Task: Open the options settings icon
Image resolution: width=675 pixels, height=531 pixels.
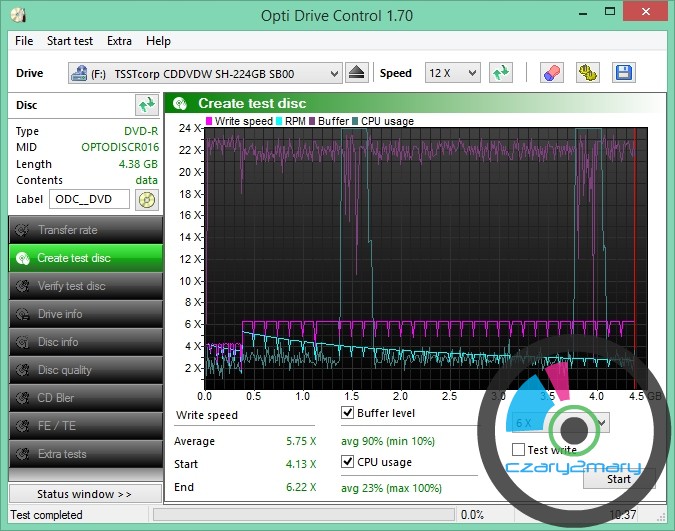Action: (588, 73)
